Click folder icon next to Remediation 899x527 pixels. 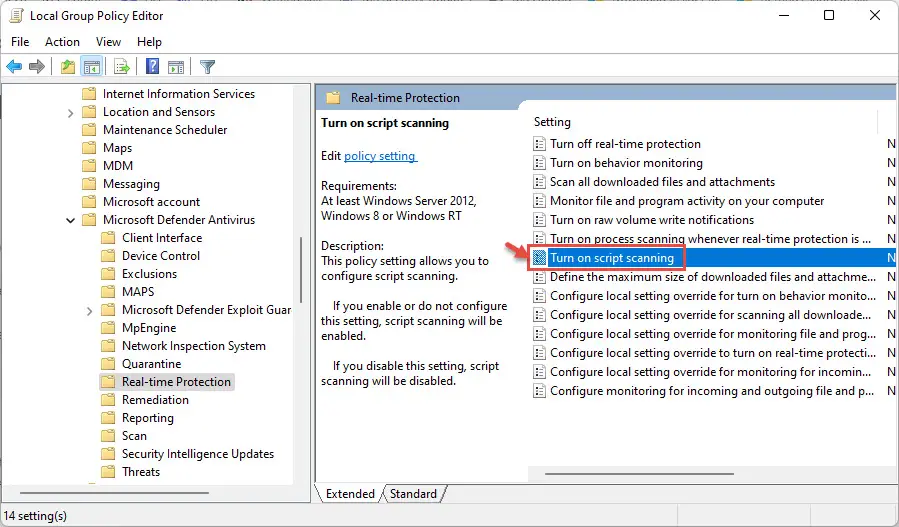coord(108,400)
